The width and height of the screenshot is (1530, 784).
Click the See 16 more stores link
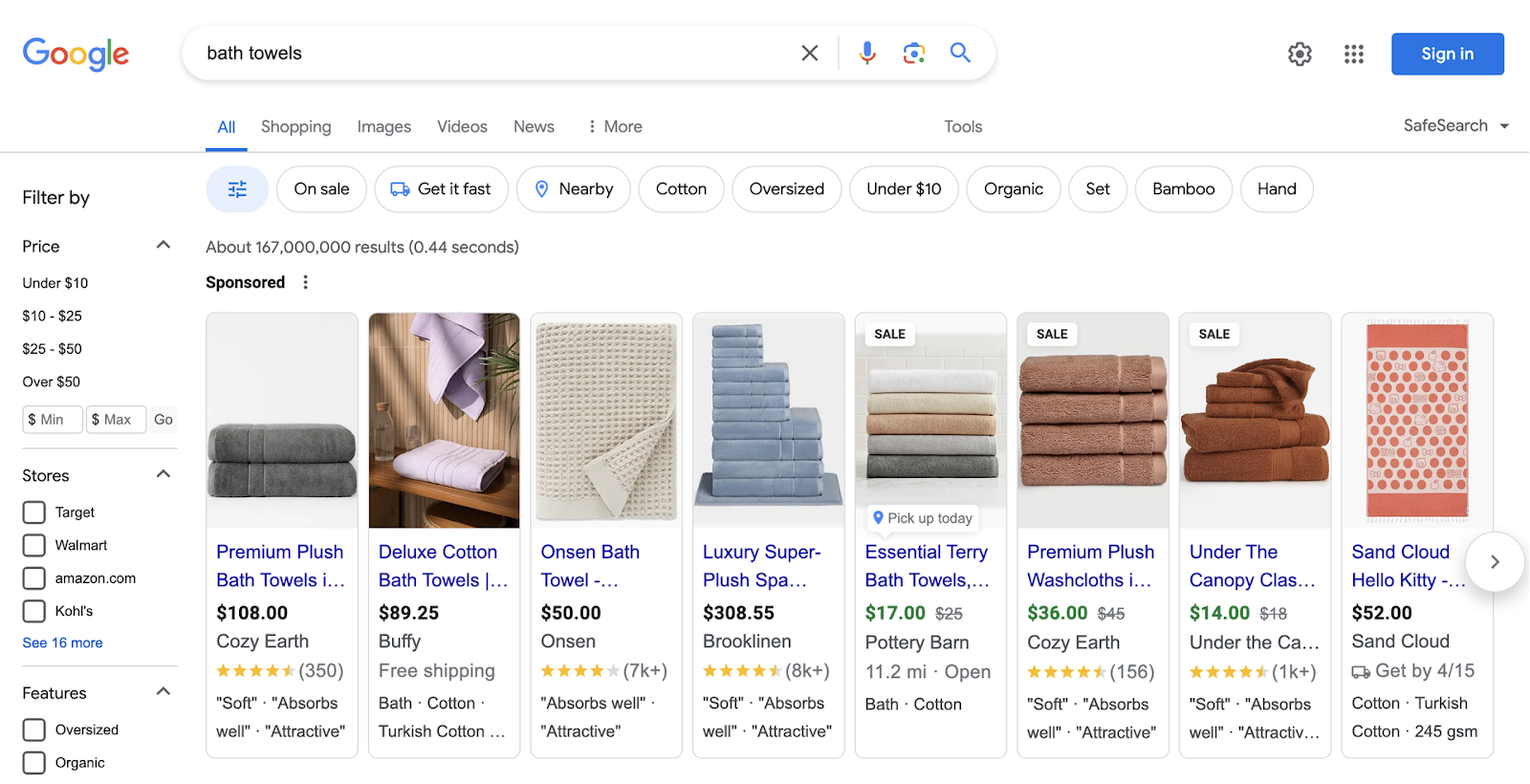click(x=62, y=642)
